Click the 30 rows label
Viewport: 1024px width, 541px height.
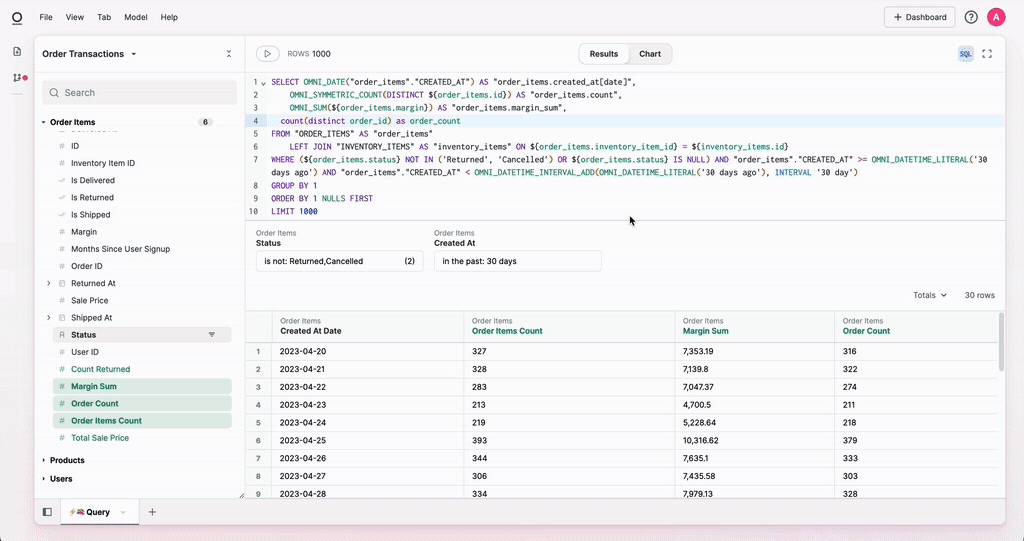pos(980,295)
